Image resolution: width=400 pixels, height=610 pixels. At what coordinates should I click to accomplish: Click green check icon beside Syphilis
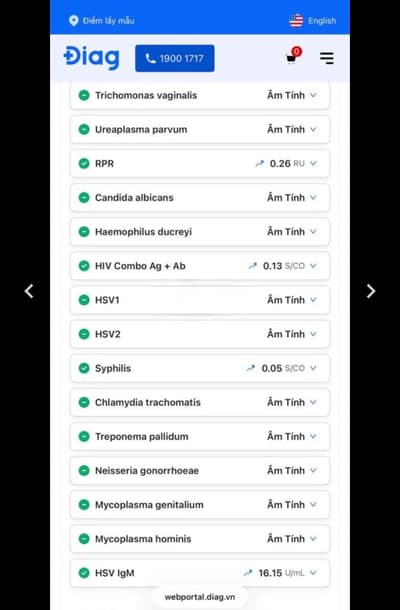pos(84,368)
